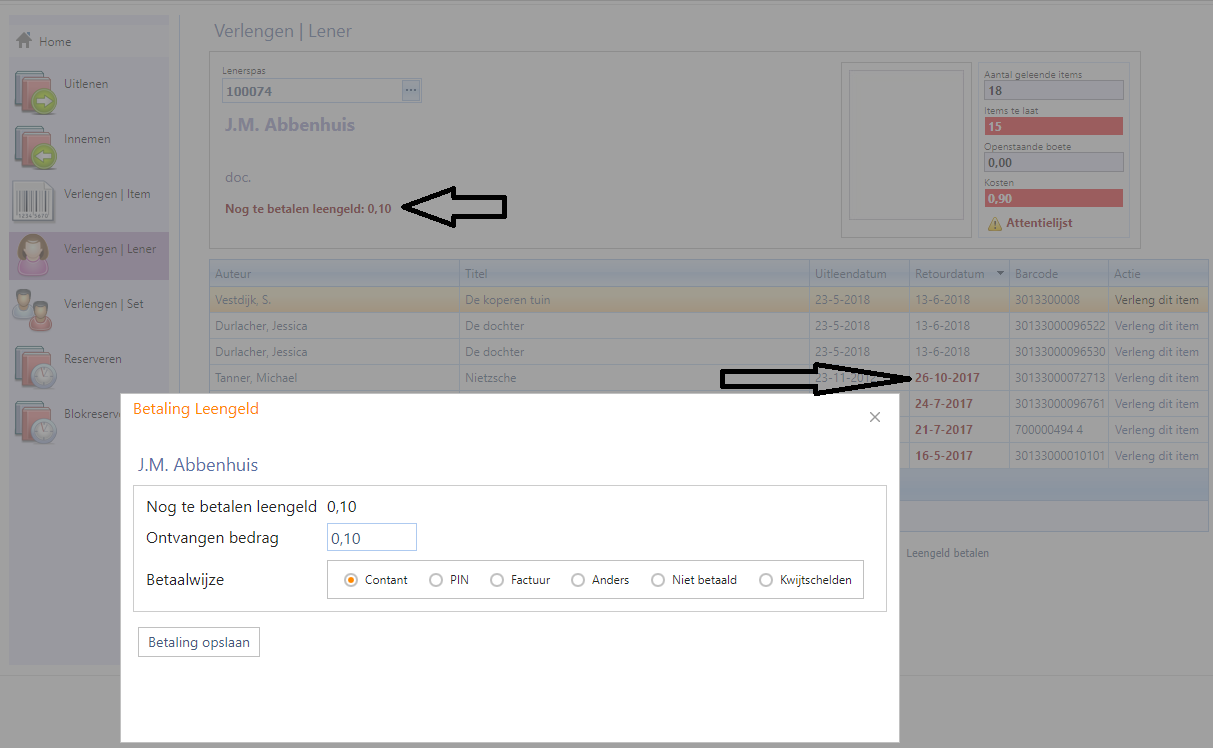Image resolution: width=1213 pixels, height=748 pixels.
Task: Select the Kwijtschelden radio option
Action: tap(766, 580)
